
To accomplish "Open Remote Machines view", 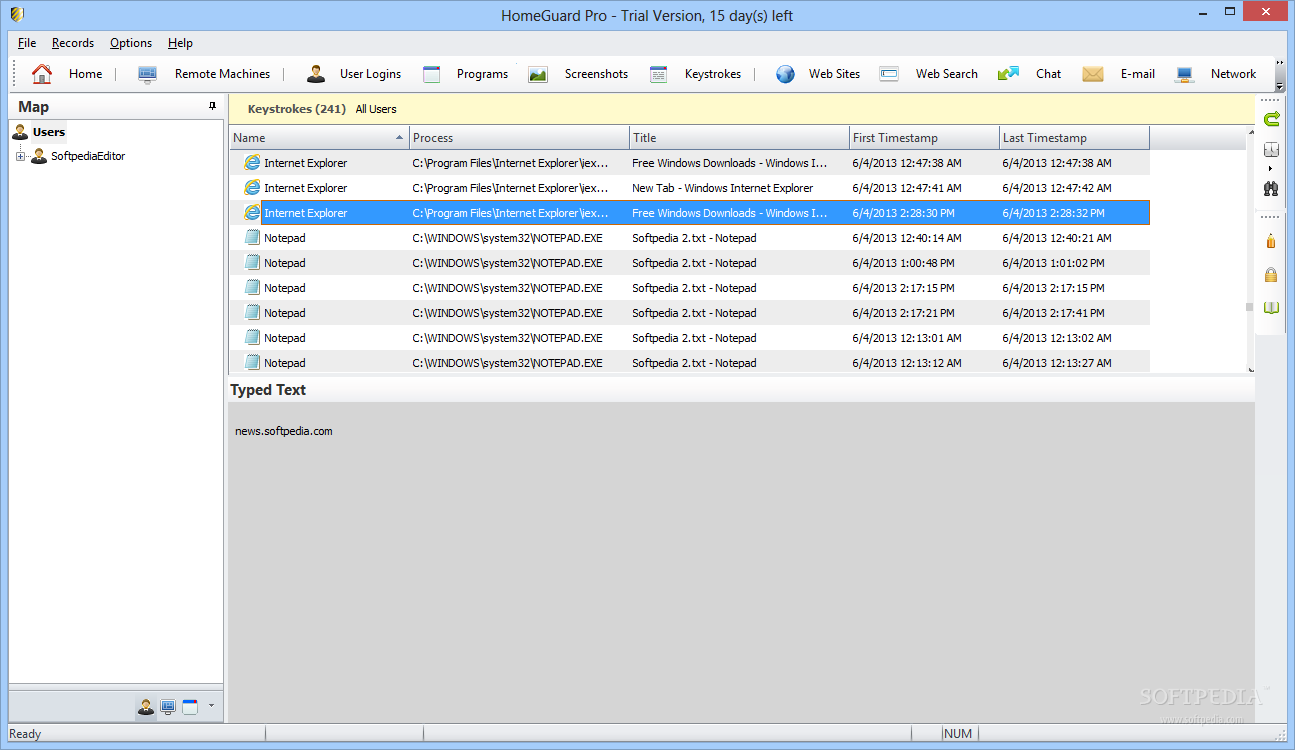I will (x=203, y=74).
